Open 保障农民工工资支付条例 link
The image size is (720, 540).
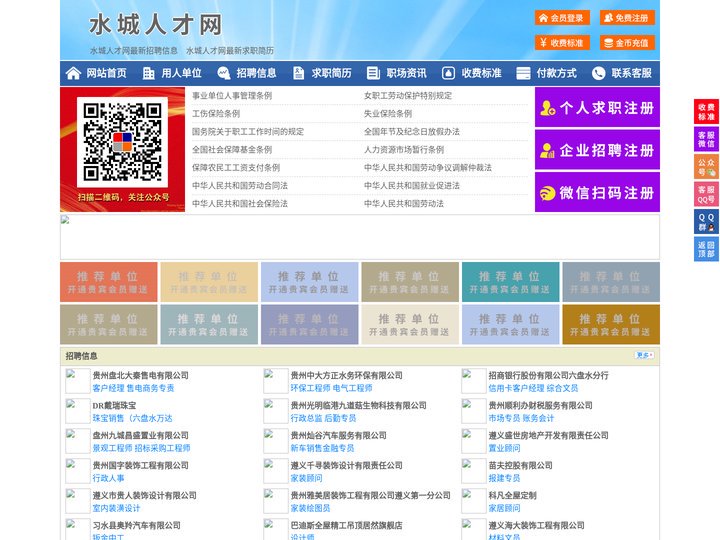[x=236, y=168]
